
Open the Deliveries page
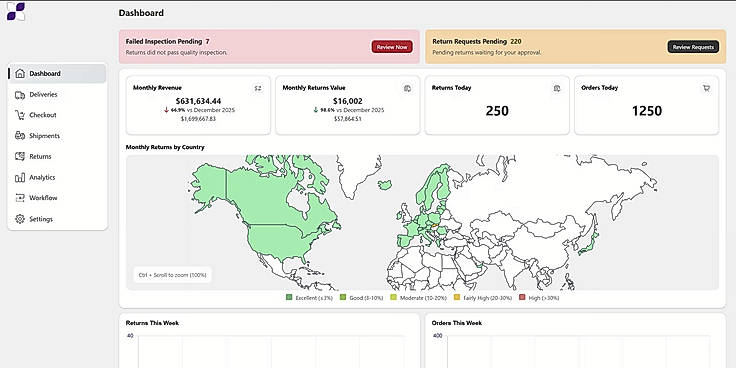point(58,95)
